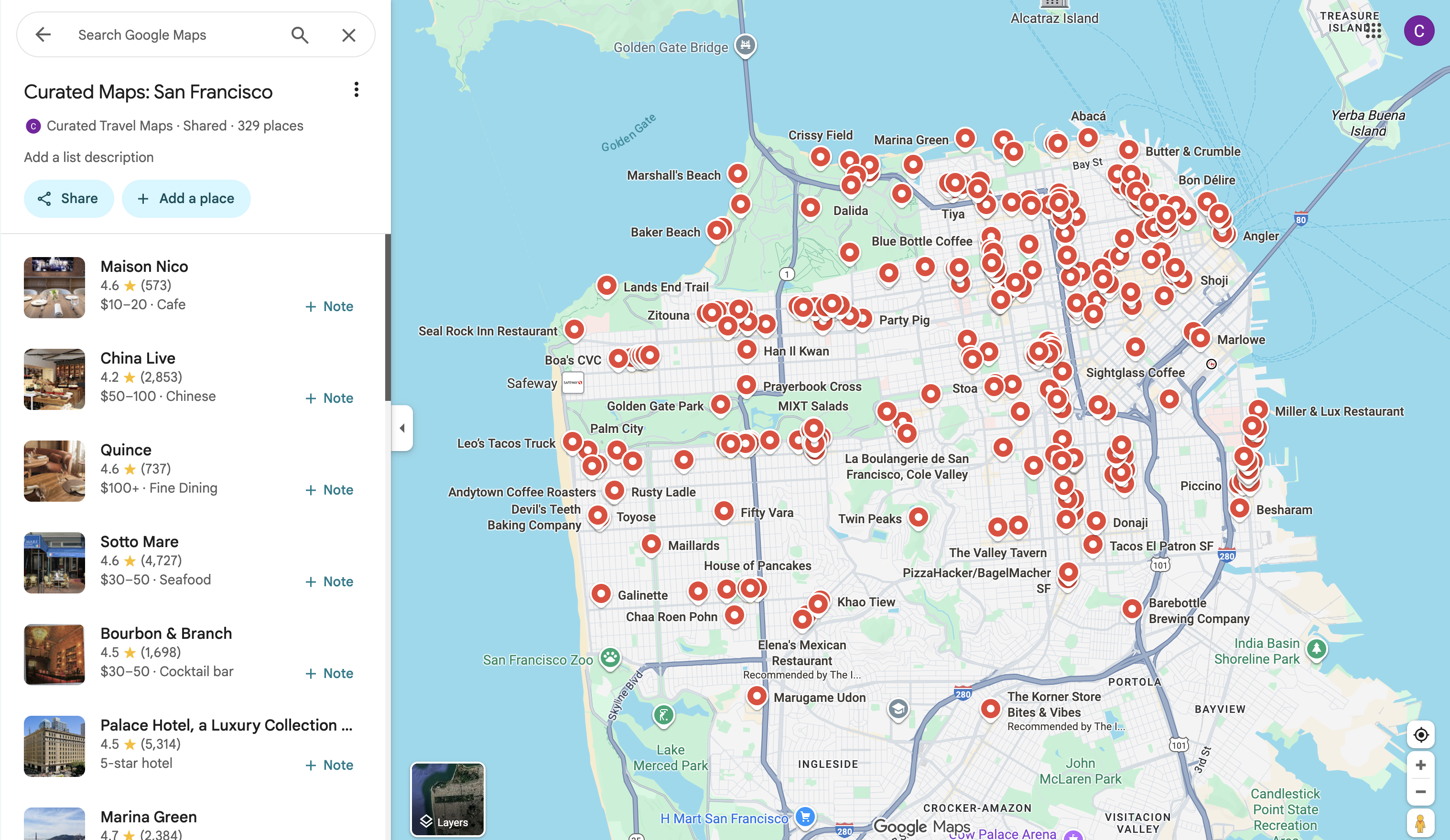1450x840 pixels.
Task: Click the Street View pegman icon
Action: click(x=1421, y=823)
